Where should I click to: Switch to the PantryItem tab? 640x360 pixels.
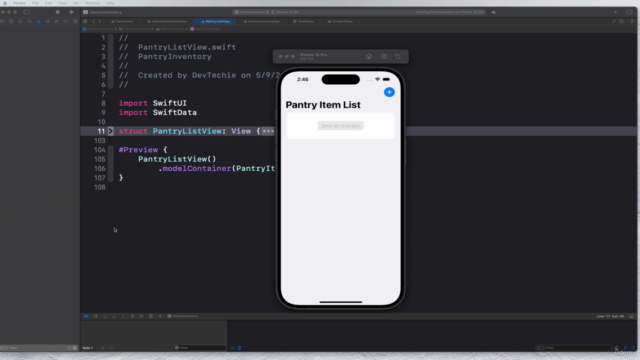(x=122, y=21)
